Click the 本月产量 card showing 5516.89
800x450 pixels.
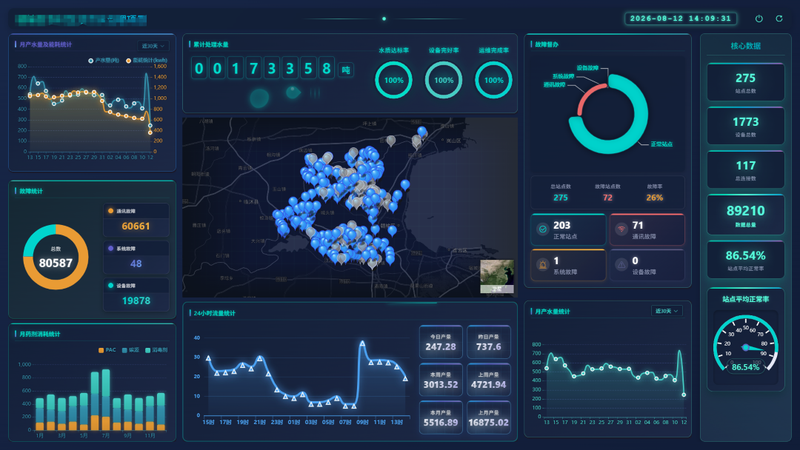pyautogui.click(x=441, y=417)
